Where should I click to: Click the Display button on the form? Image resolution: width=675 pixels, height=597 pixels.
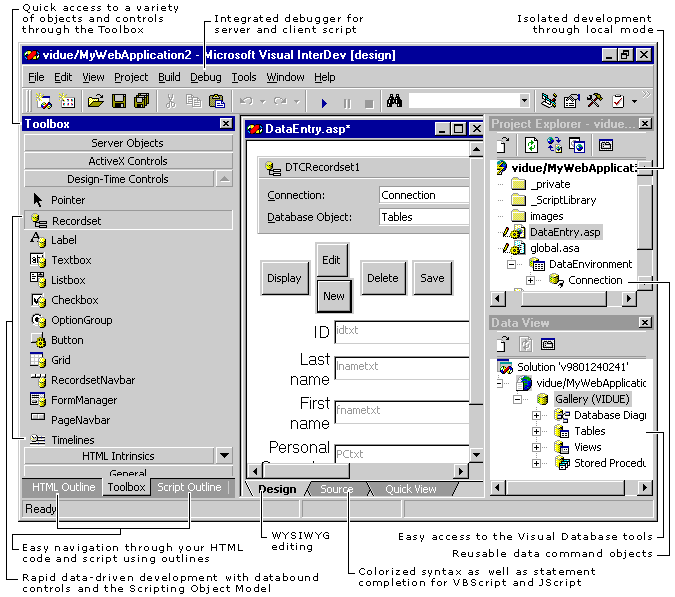284,278
